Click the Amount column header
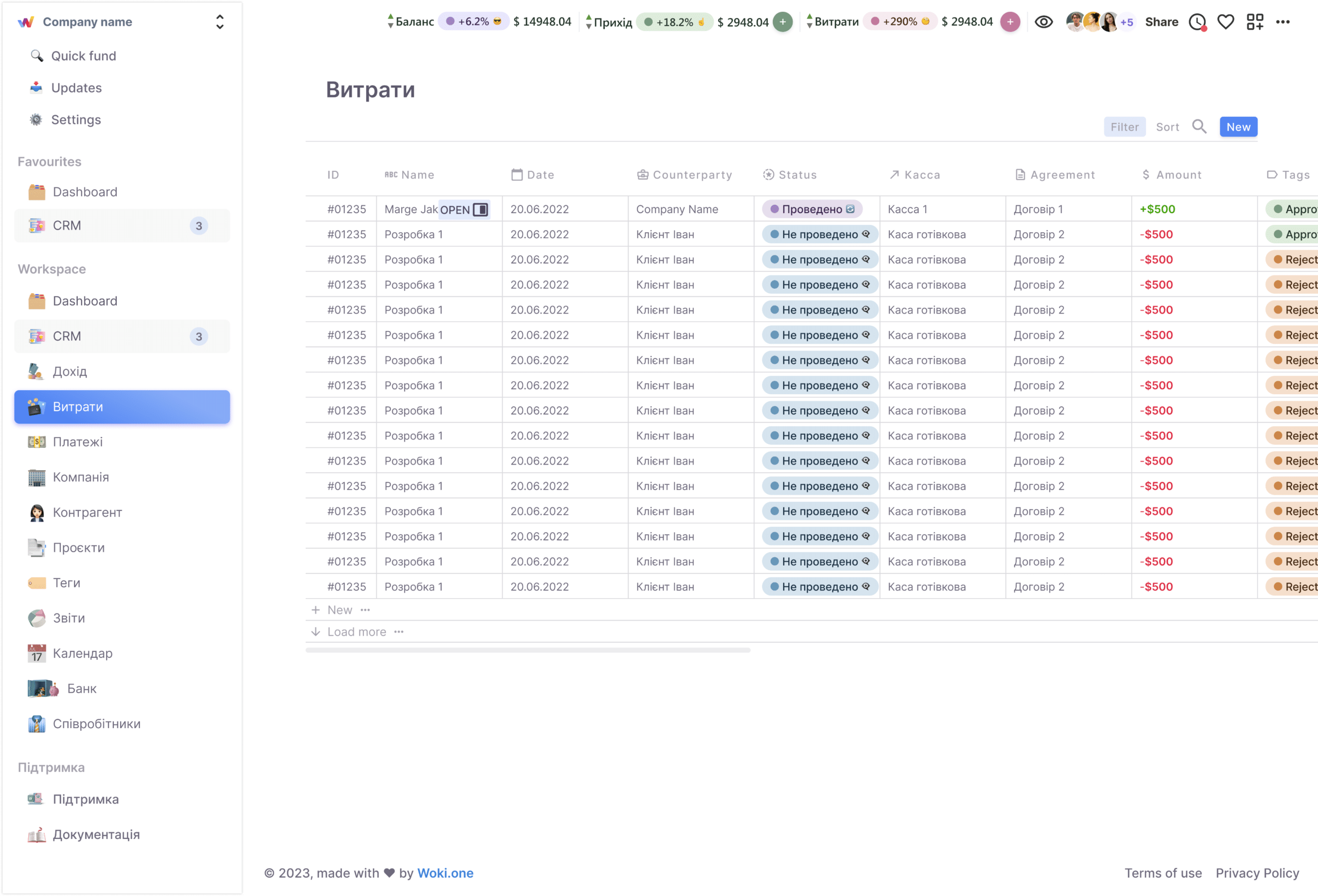Viewport: 1318px width, 896px height. (x=1172, y=174)
